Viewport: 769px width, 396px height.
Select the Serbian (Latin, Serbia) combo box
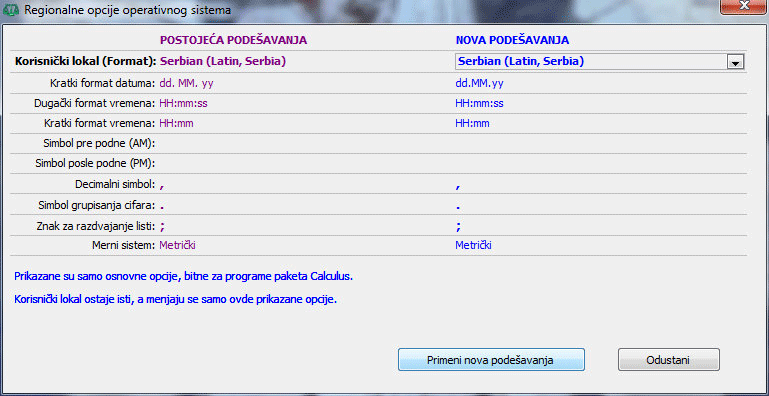point(600,62)
